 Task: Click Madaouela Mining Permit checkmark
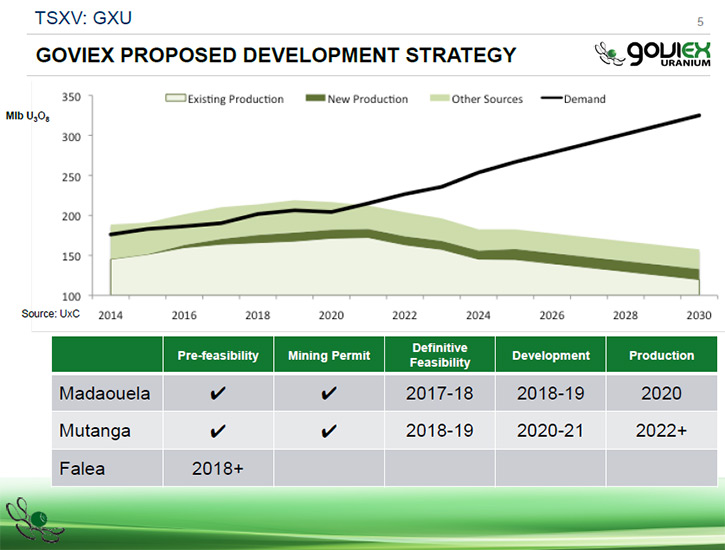(x=329, y=393)
